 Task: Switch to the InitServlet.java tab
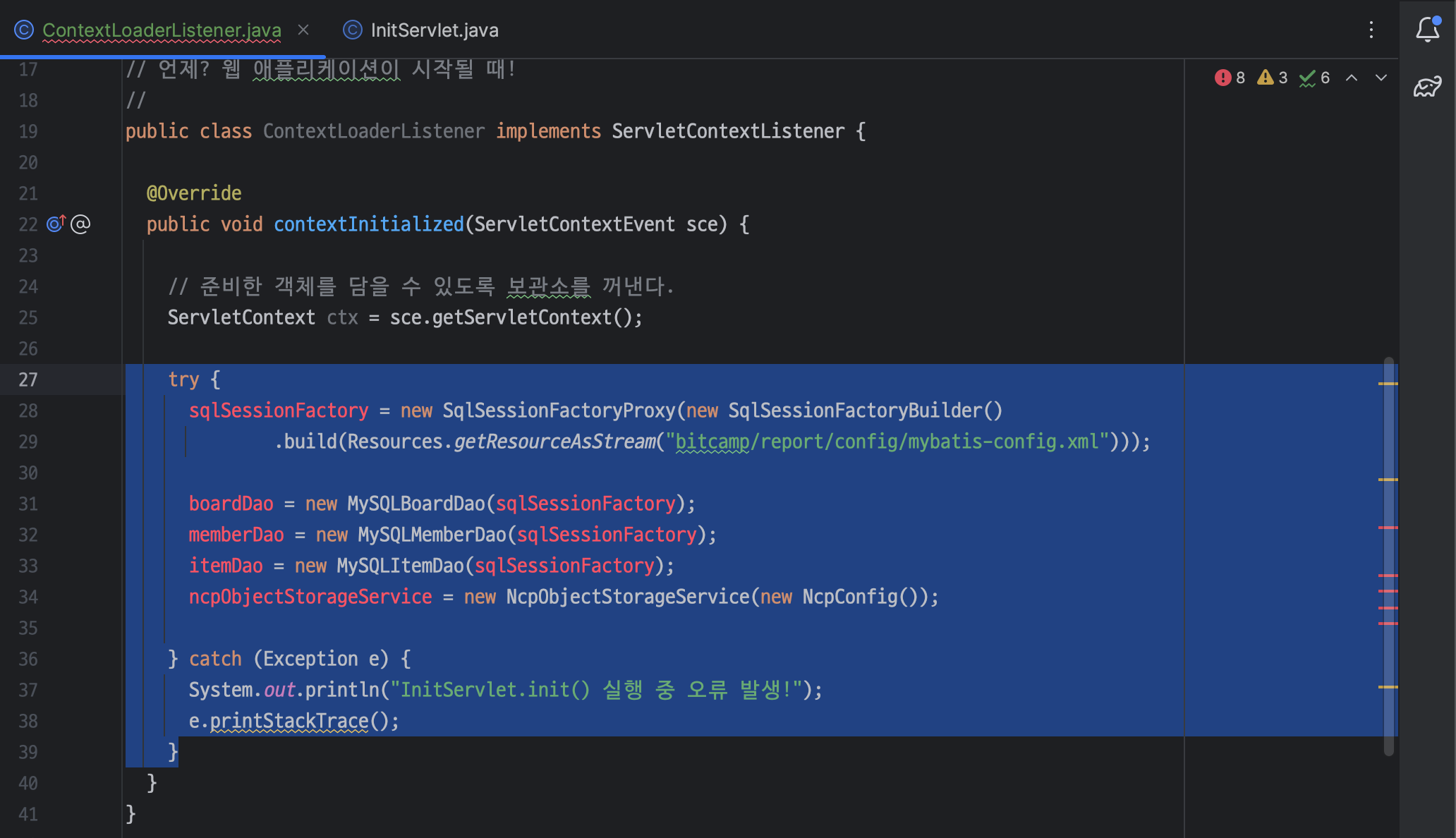pos(434,30)
